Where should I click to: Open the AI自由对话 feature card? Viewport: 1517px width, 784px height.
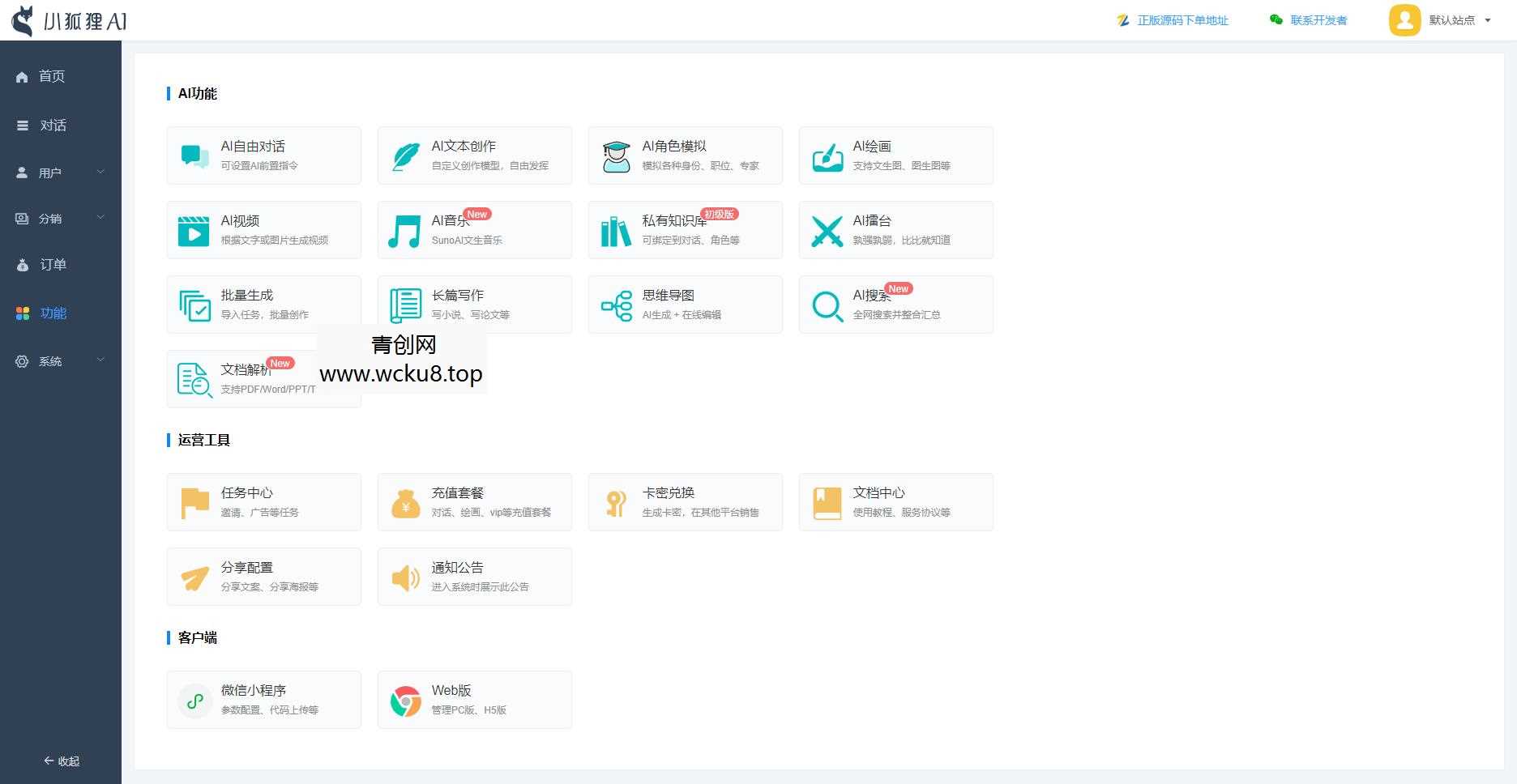pos(263,155)
